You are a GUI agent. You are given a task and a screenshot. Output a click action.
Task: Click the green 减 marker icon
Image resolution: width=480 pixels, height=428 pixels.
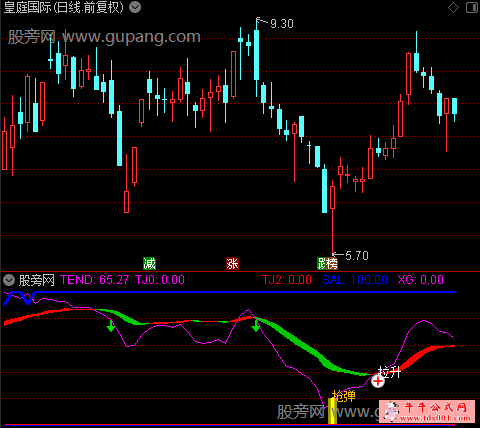[149, 264]
